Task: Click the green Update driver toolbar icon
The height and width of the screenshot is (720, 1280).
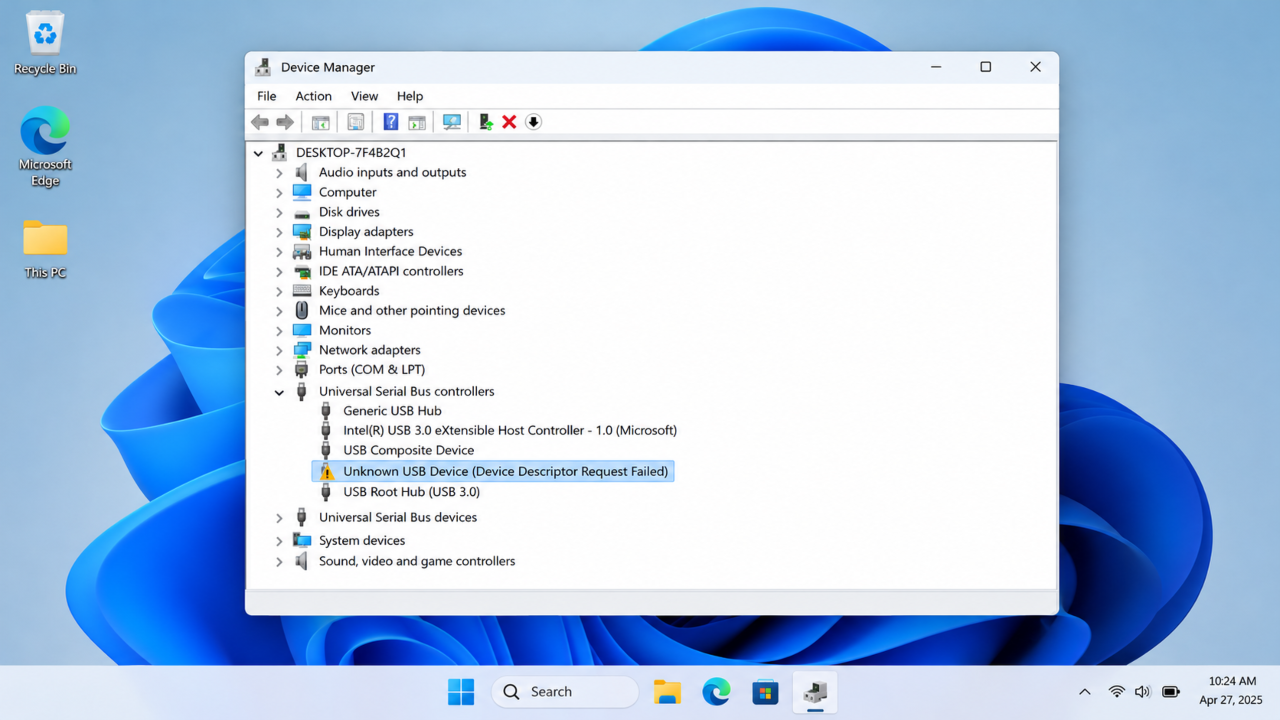Action: 486,122
